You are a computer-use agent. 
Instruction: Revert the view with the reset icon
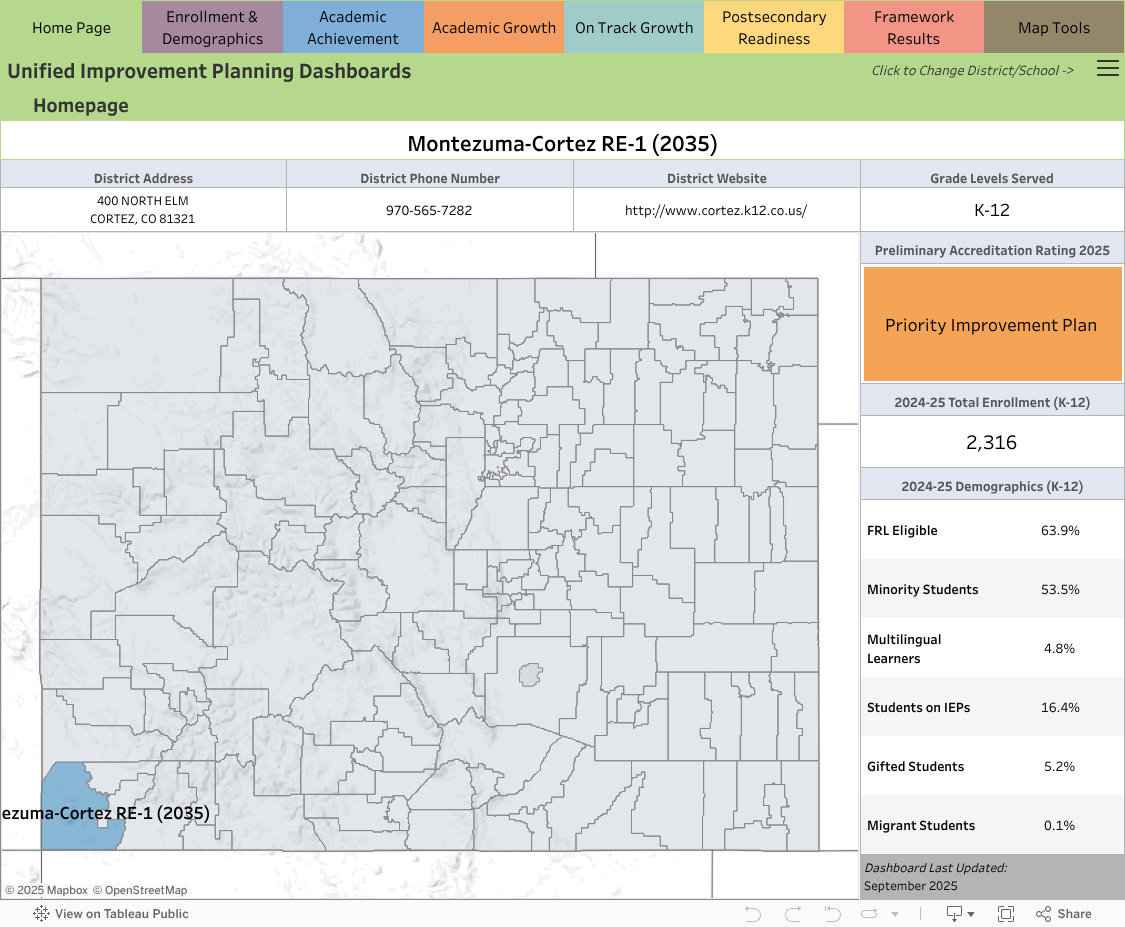tap(832, 913)
